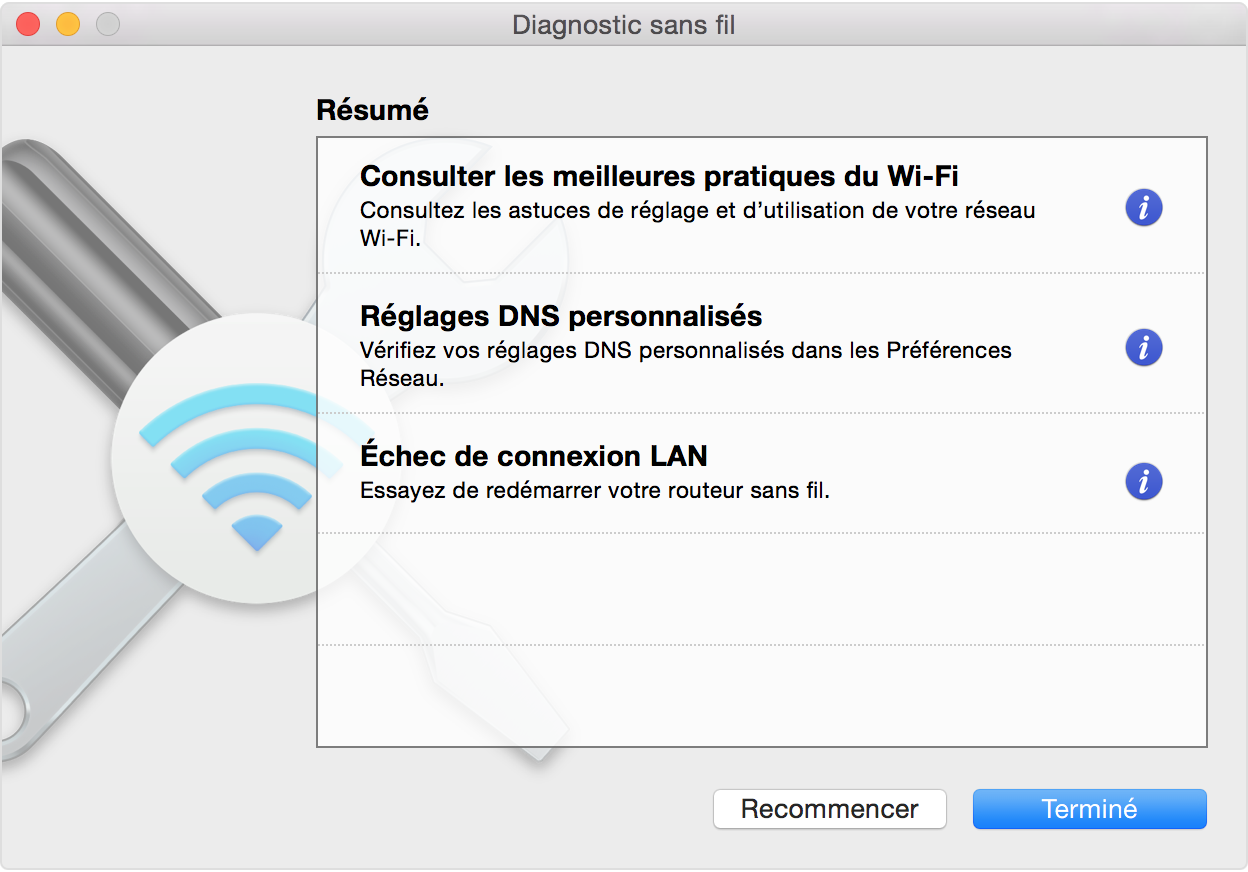Close the Diagnostic sans fil window
Image resolution: width=1248 pixels, height=872 pixels.
coord(28,24)
